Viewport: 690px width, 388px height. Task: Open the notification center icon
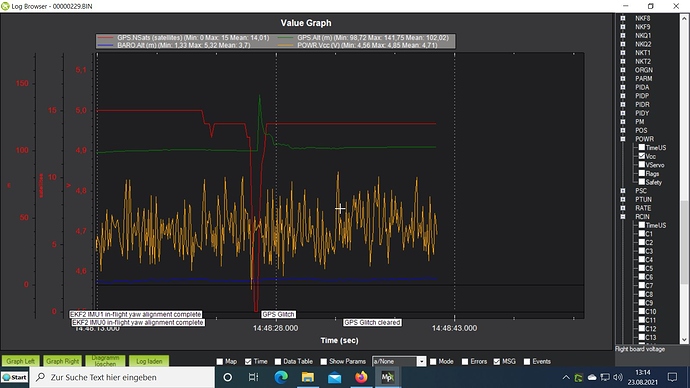point(672,377)
